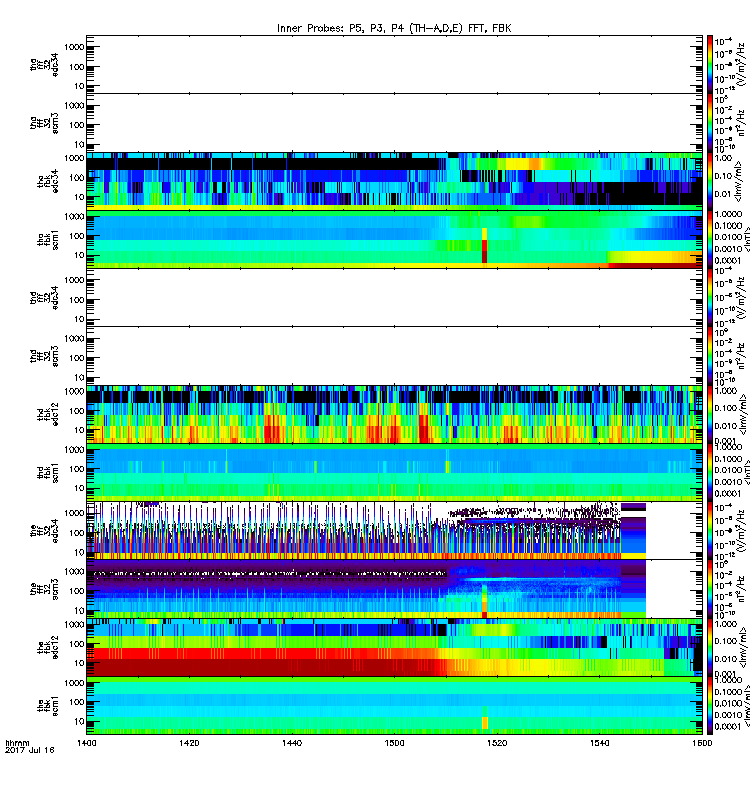Image resolution: width=750 pixels, height=800 pixels.
Task: Select the tha fbk scm1 spectrogram panel
Action: (x=394, y=239)
